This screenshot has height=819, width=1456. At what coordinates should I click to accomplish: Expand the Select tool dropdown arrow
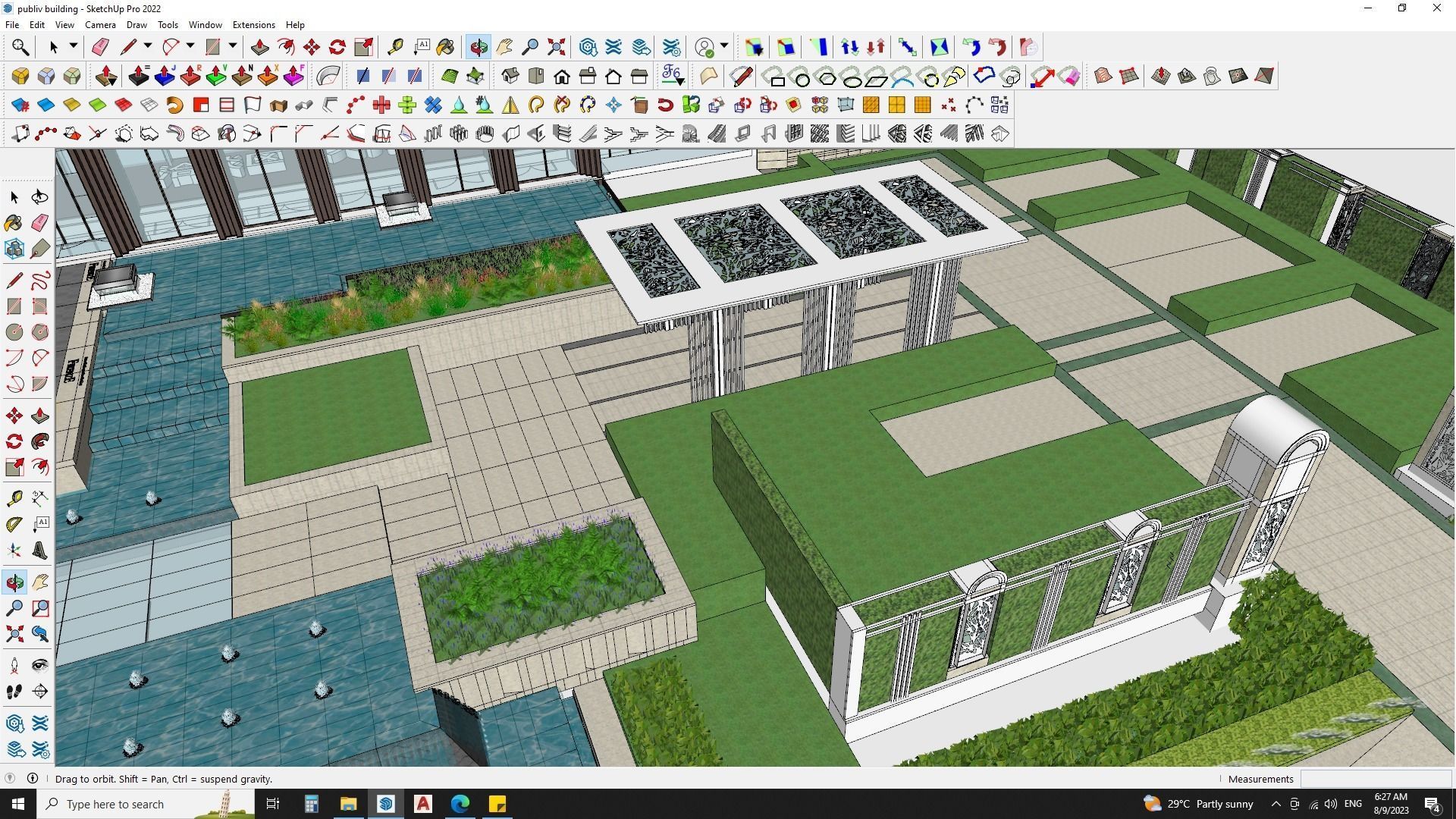74,47
